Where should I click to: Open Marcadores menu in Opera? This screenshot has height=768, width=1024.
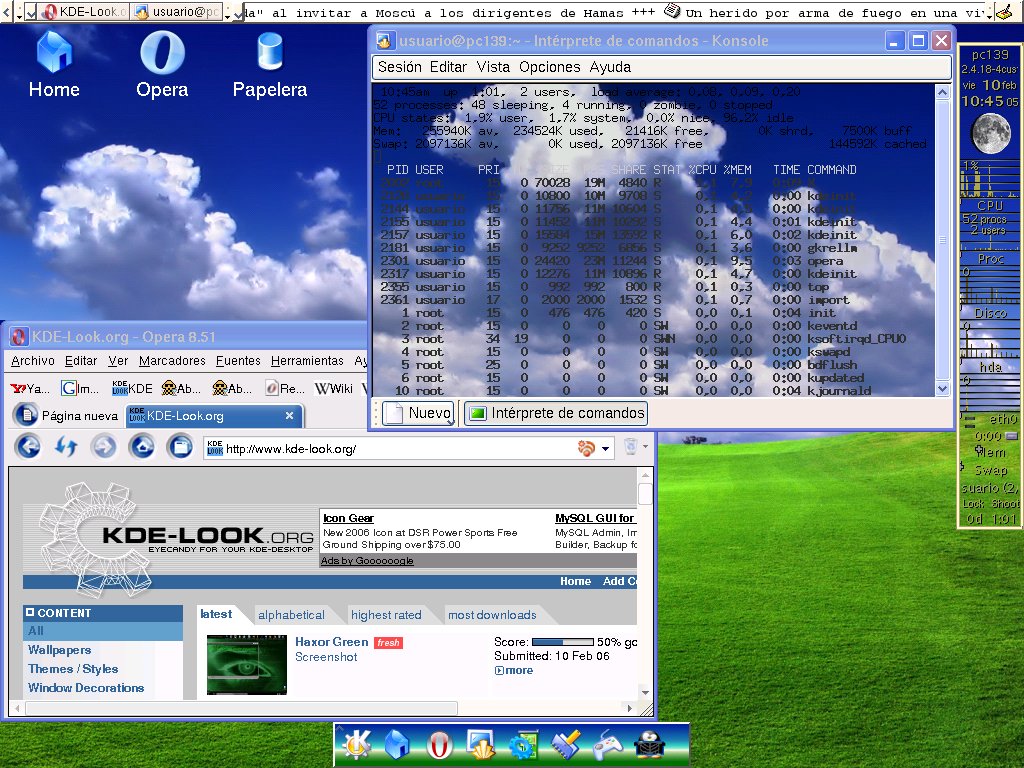(172, 360)
